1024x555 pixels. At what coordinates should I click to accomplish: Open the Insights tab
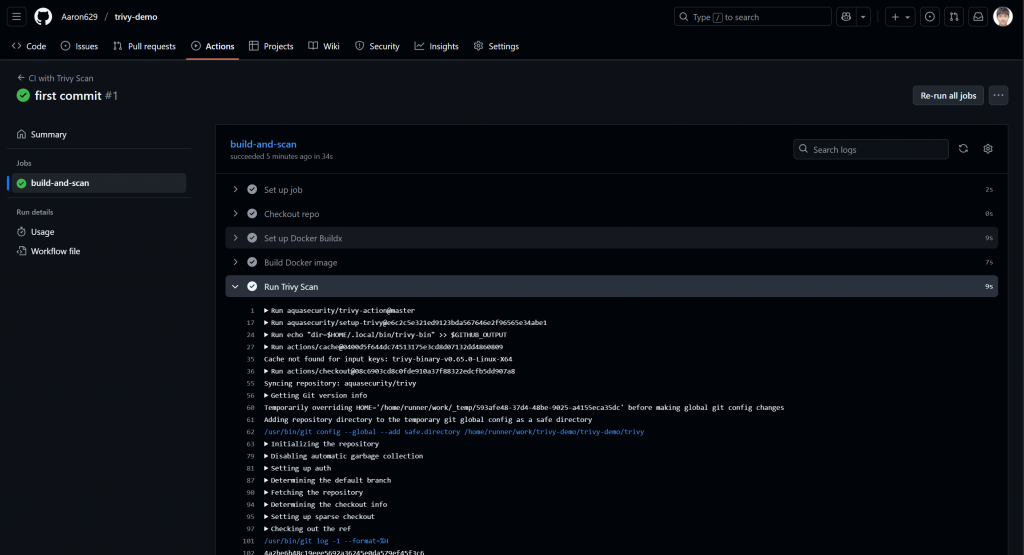click(x=436, y=46)
